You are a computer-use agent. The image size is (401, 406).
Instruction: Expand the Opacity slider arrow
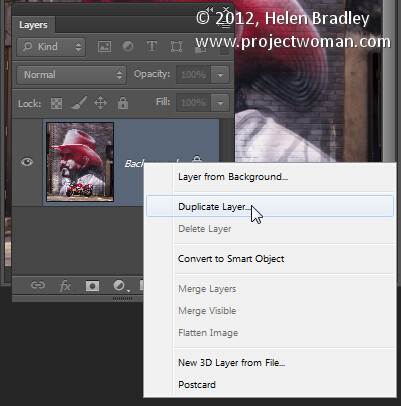pos(220,75)
